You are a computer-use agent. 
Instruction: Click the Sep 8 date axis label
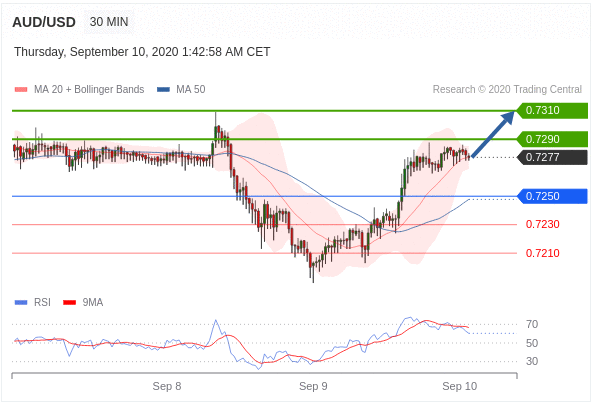pyautogui.click(x=167, y=386)
